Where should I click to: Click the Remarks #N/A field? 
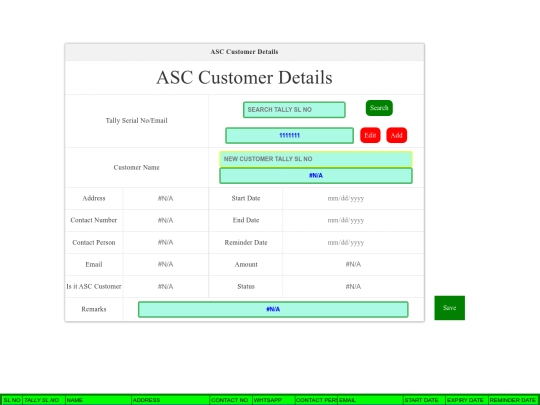tap(273, 310)
